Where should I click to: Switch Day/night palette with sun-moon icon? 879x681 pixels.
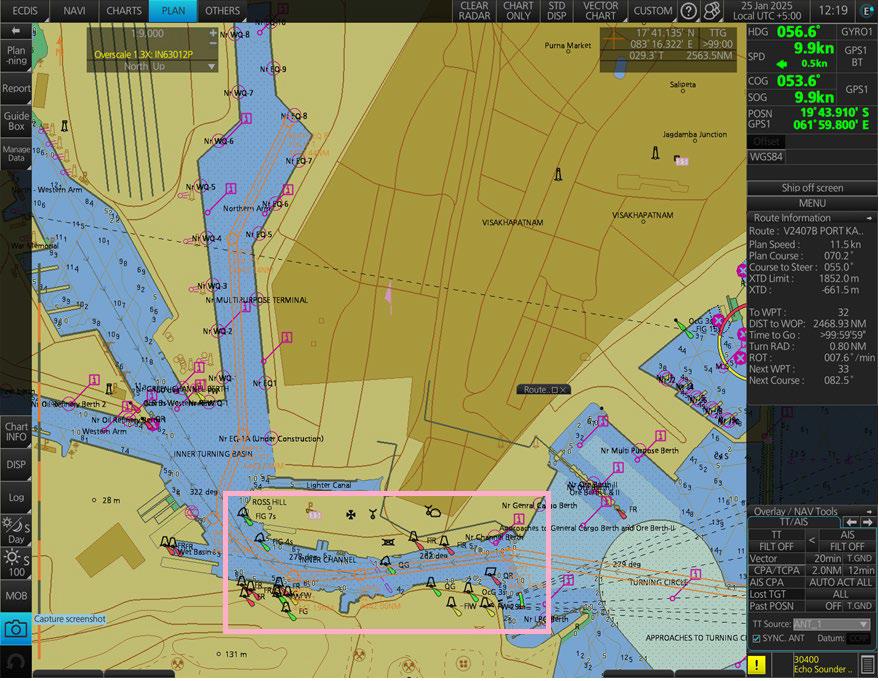pyautogui.click(x=16, y=531)
